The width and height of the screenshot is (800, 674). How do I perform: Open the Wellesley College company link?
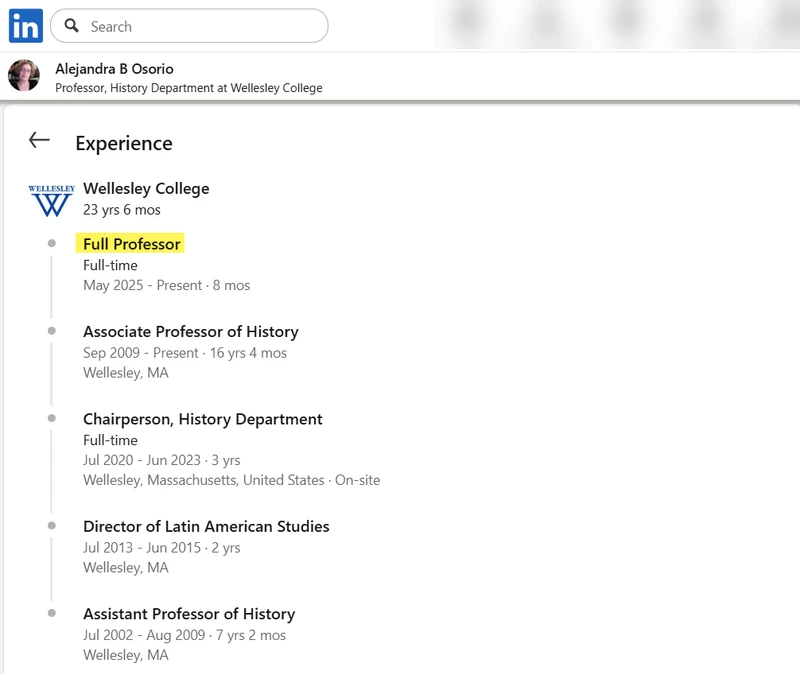point(146,188)
